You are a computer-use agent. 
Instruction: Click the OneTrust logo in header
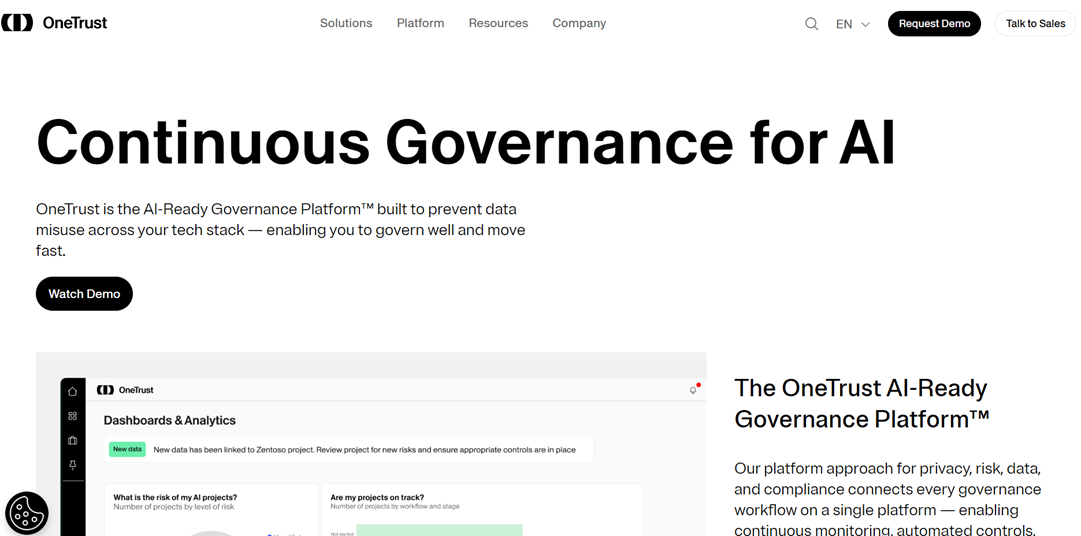pos(54,23)
